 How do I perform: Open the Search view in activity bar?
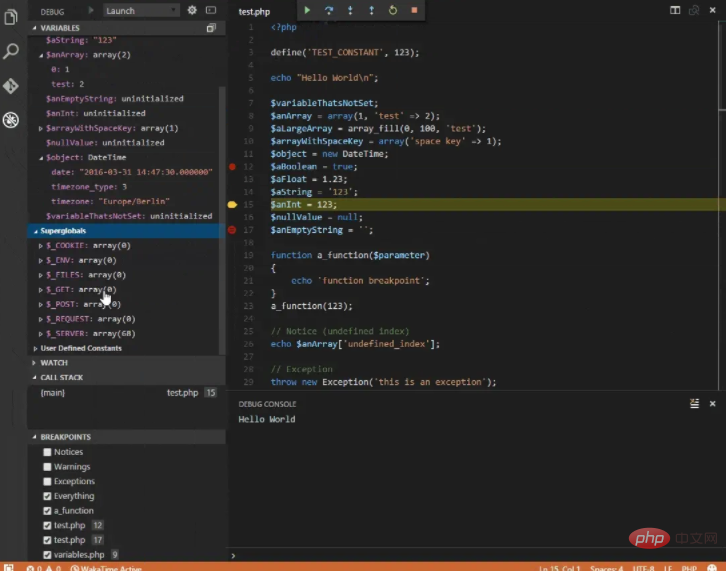coord(11,51)
